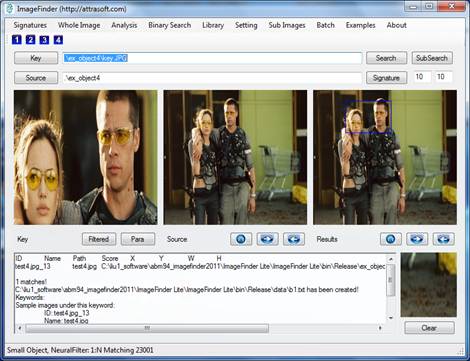Open the Library menu
Image resolution: width=470 pixels, height=361 pixels.
point(213,25)
